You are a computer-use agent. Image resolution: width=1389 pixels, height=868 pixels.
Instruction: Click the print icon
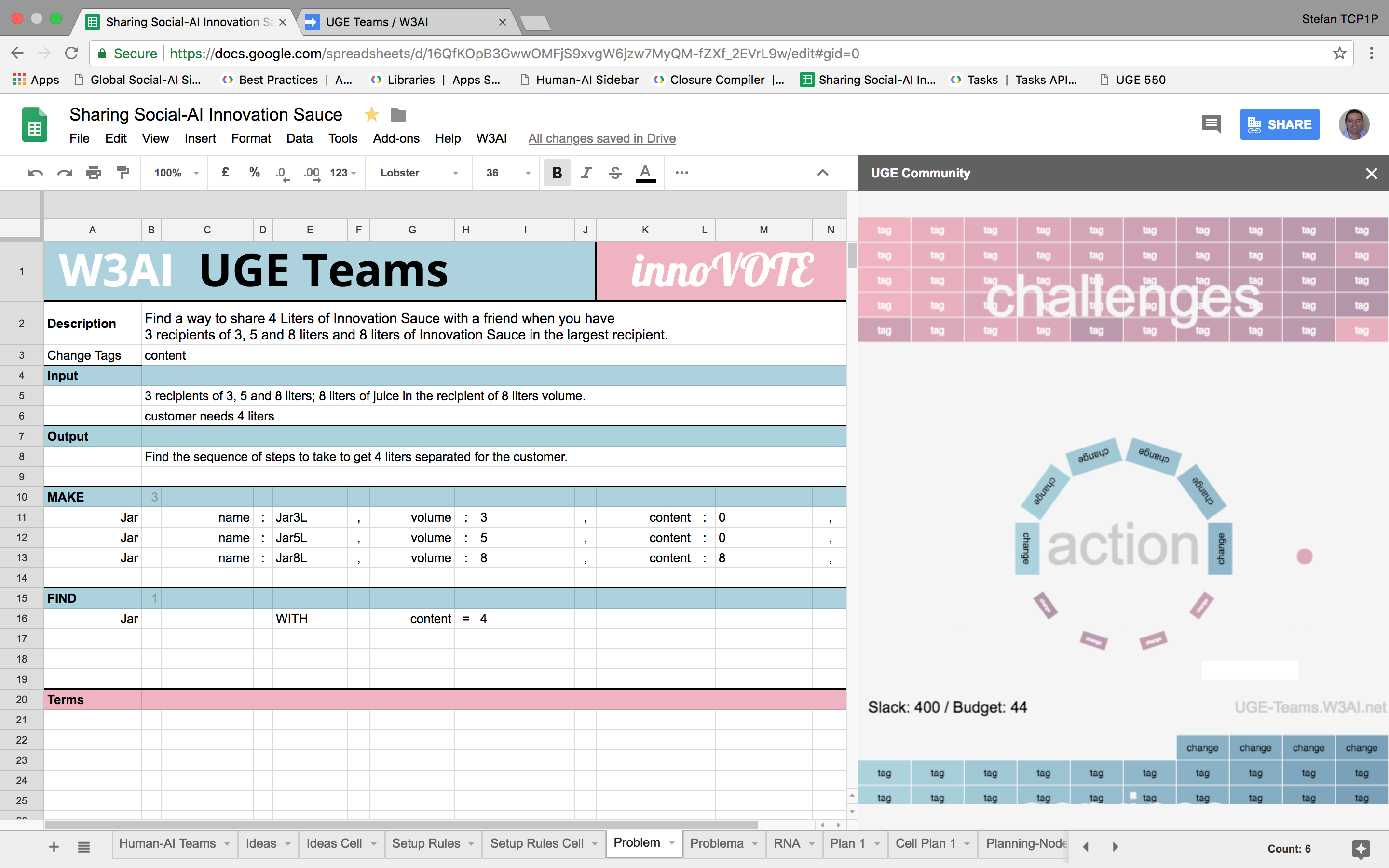coord(93,173)
